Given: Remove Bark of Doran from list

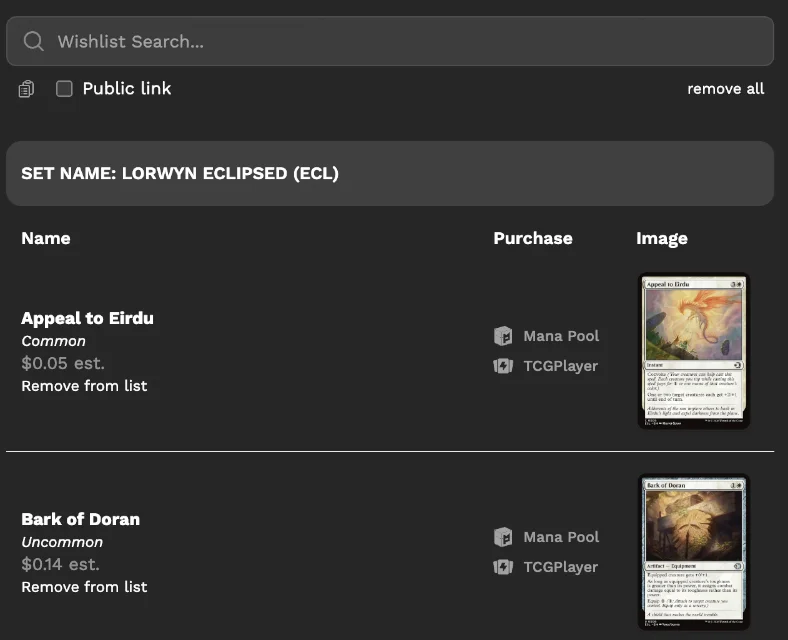Looking at the screenshot, I should pyautogui.click(x=84, y=587).
